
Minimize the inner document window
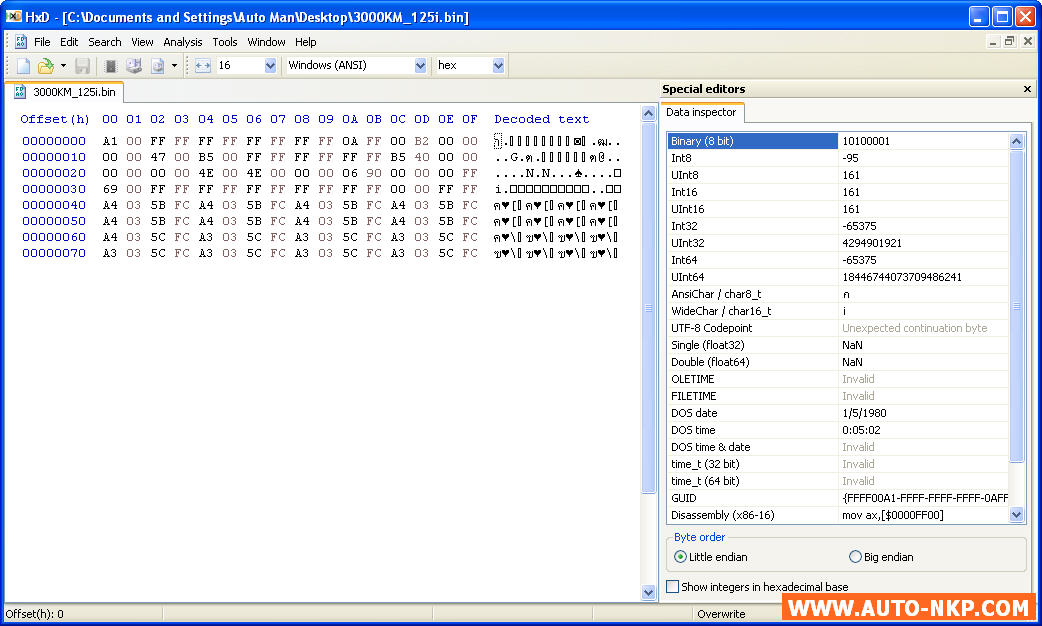(993, 41)
